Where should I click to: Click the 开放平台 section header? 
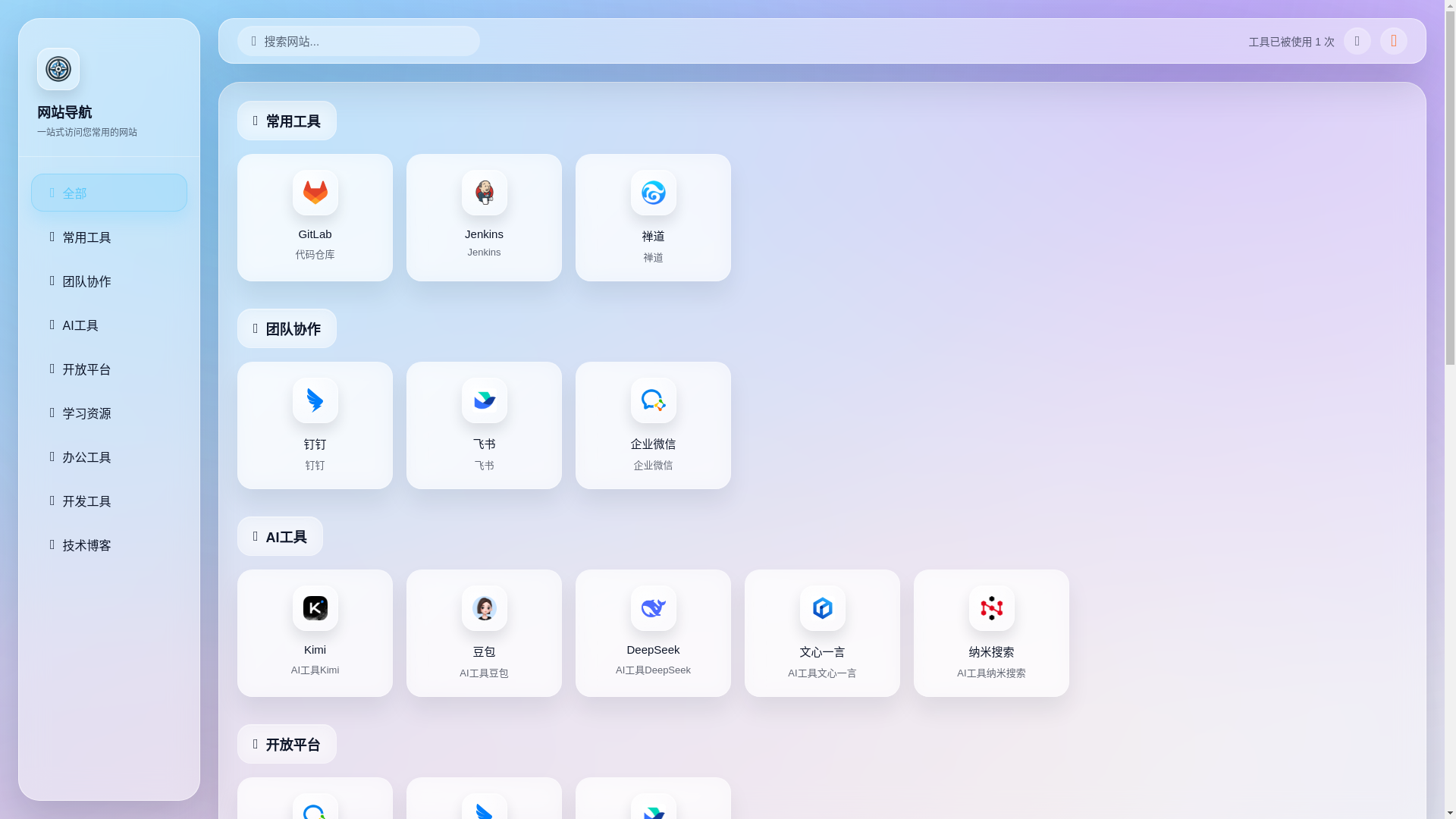[287, 744]
